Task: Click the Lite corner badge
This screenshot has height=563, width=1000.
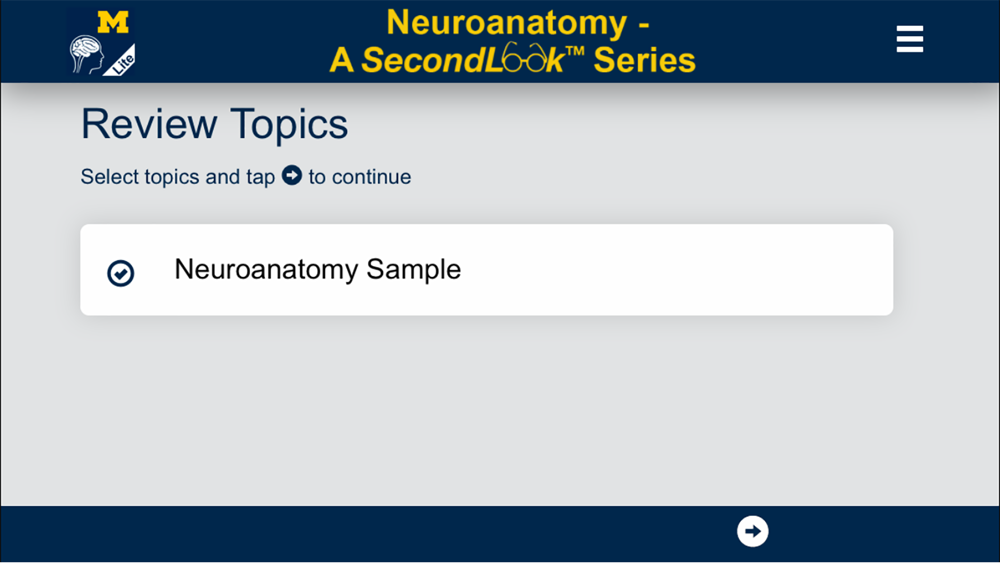Action: tap(122, 62)
